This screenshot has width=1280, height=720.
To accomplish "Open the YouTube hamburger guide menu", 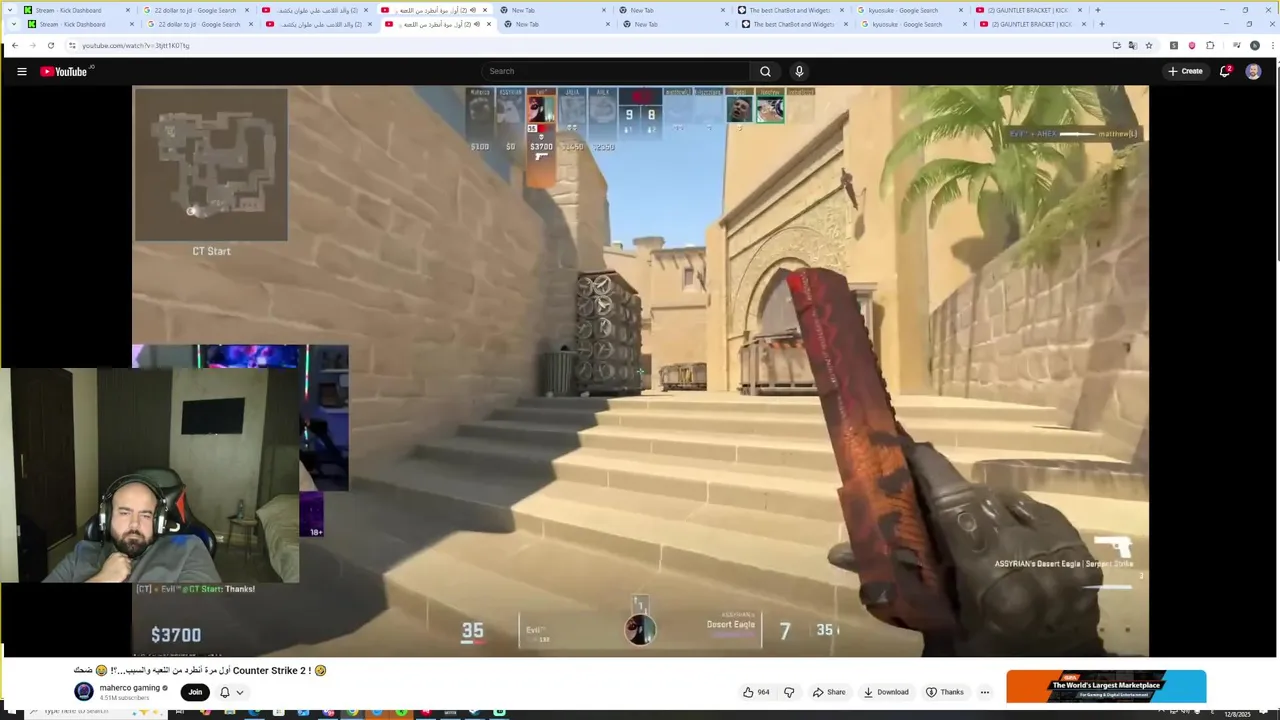I will point(22,71).
